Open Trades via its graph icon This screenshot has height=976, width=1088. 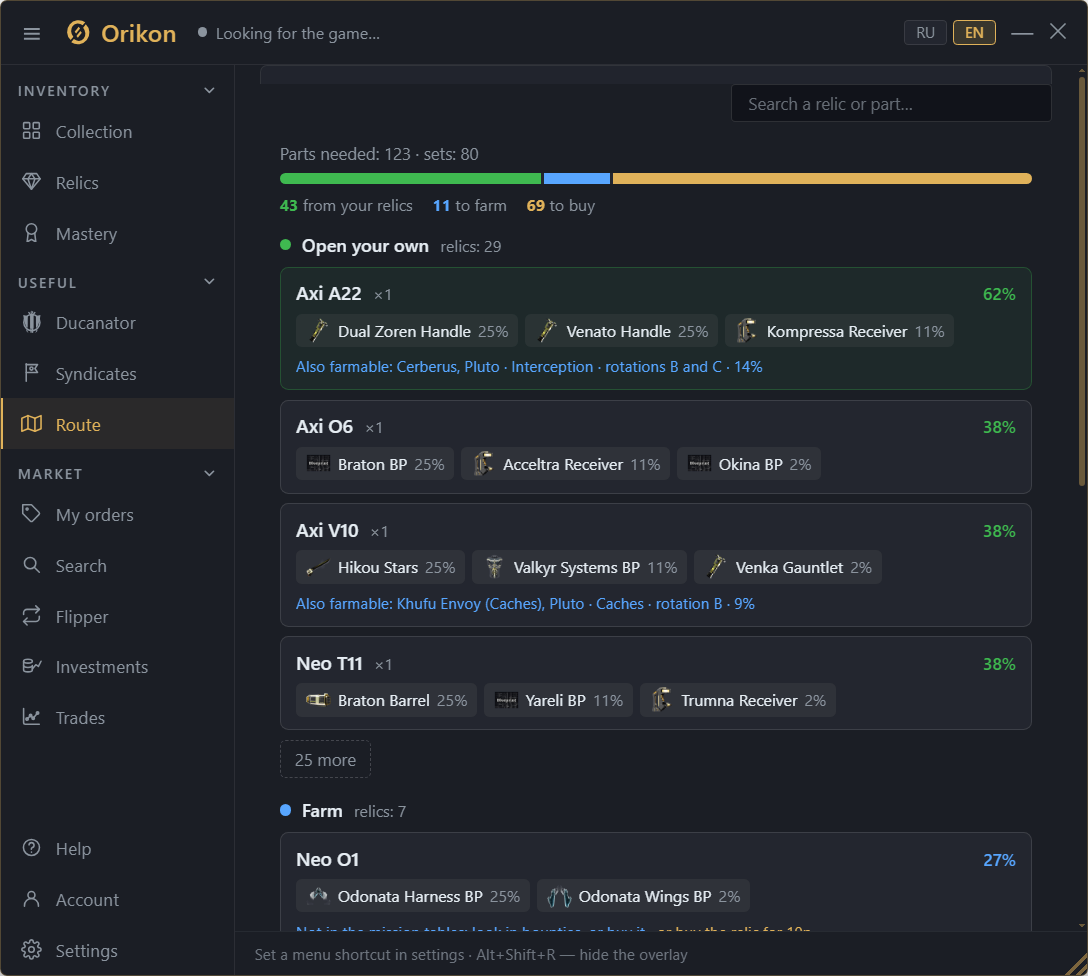click(x=31, y=717)
